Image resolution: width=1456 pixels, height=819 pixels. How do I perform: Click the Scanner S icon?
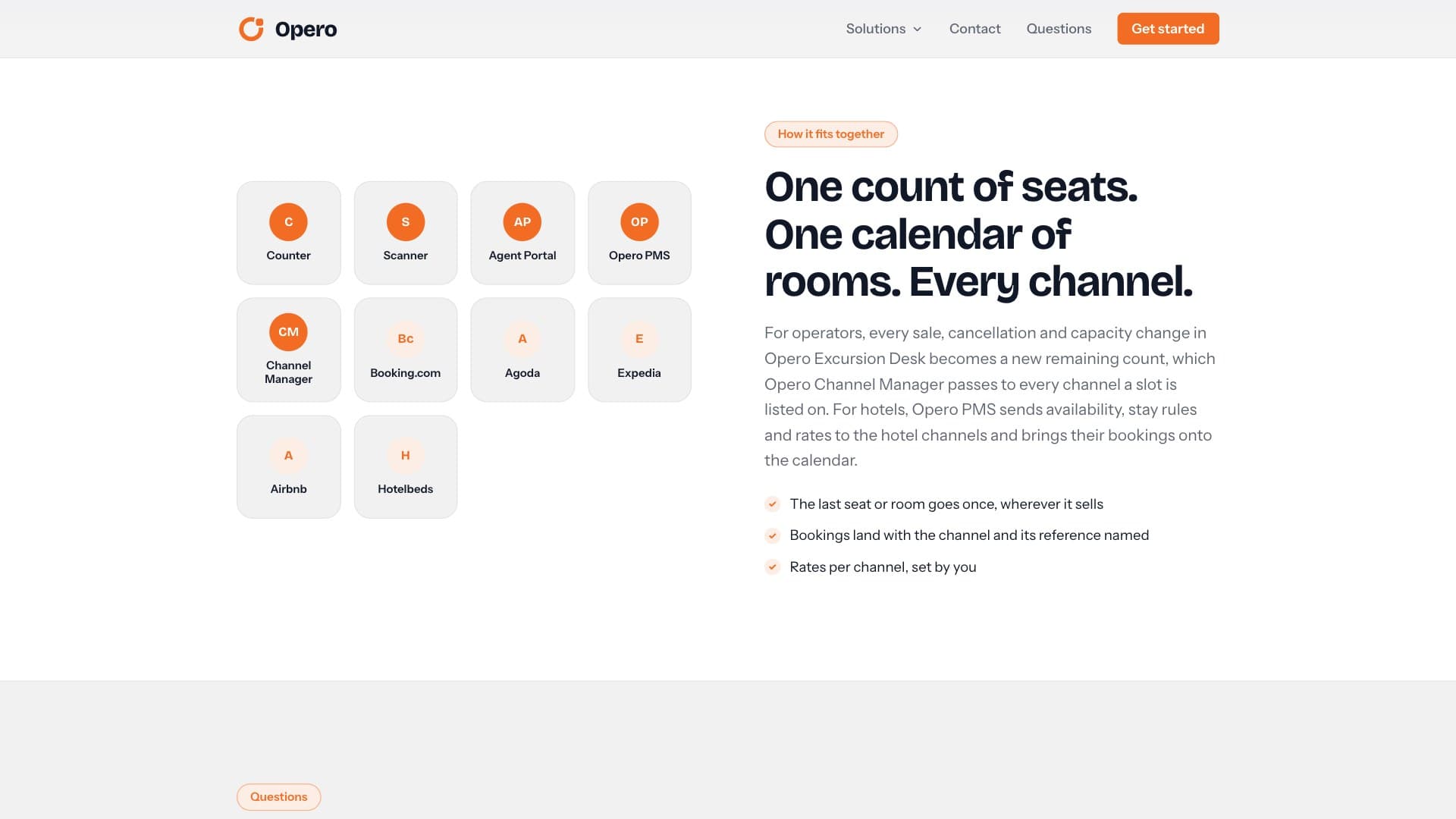click(x=406, y=222)
